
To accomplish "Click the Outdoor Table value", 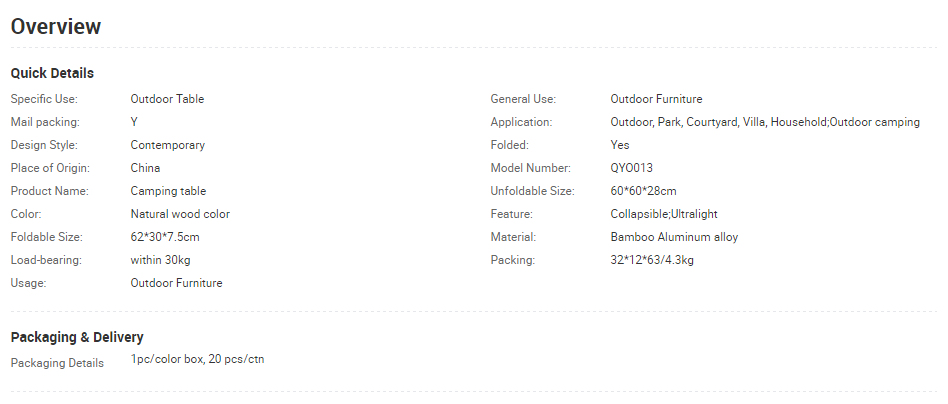I will click(x=167, y=99).
